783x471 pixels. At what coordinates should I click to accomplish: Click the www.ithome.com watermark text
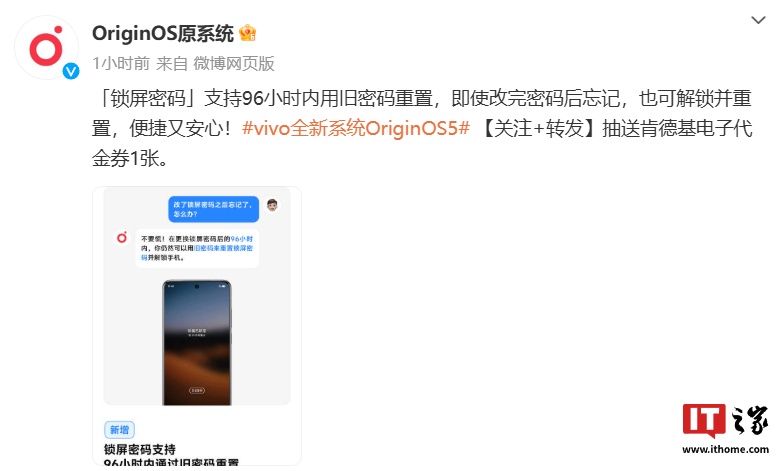(725, 449)
